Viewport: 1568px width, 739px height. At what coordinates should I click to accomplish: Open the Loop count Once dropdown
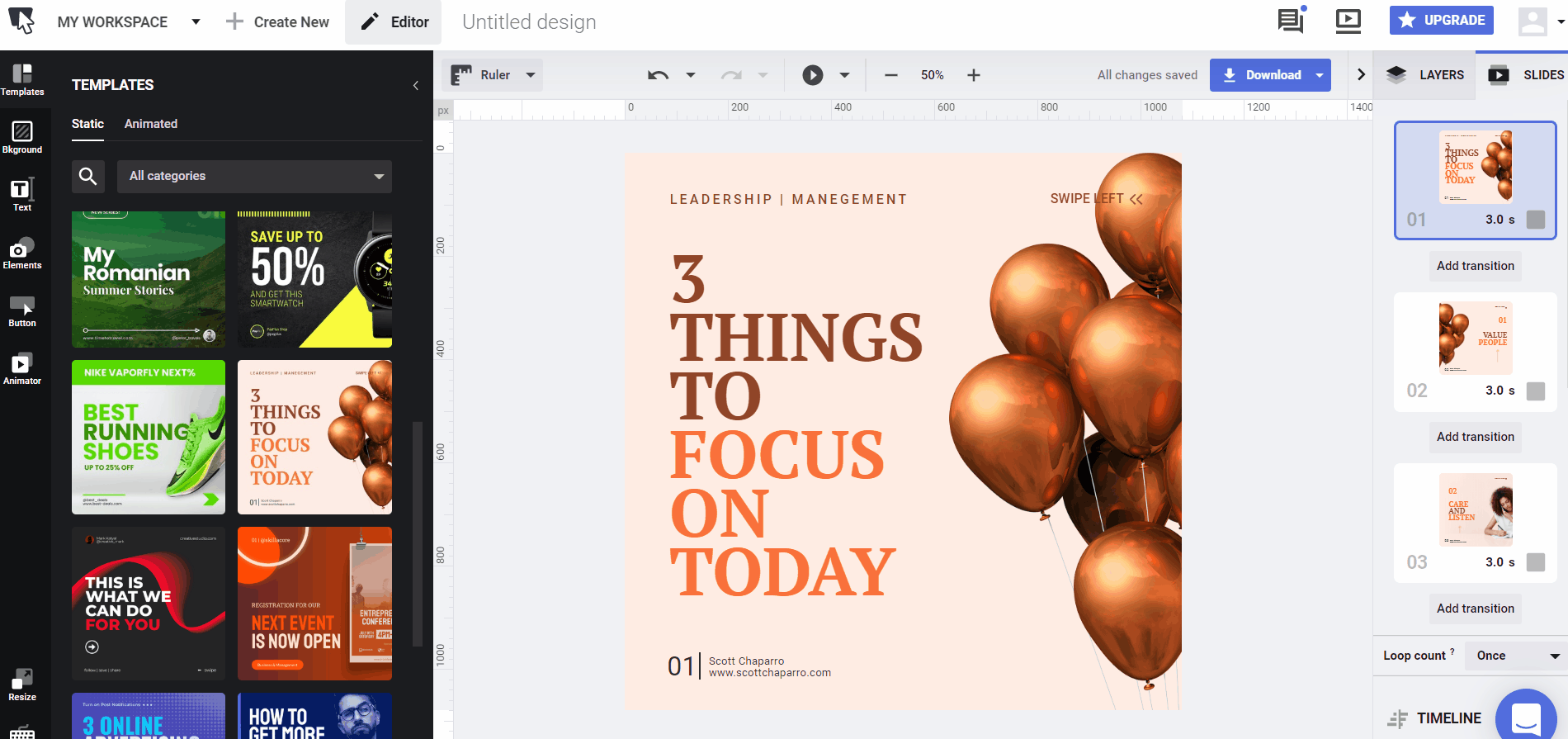[x=1517, y=656]
